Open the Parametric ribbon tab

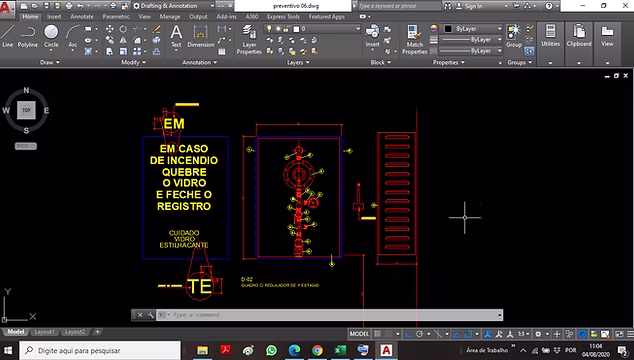click(116, 17)
